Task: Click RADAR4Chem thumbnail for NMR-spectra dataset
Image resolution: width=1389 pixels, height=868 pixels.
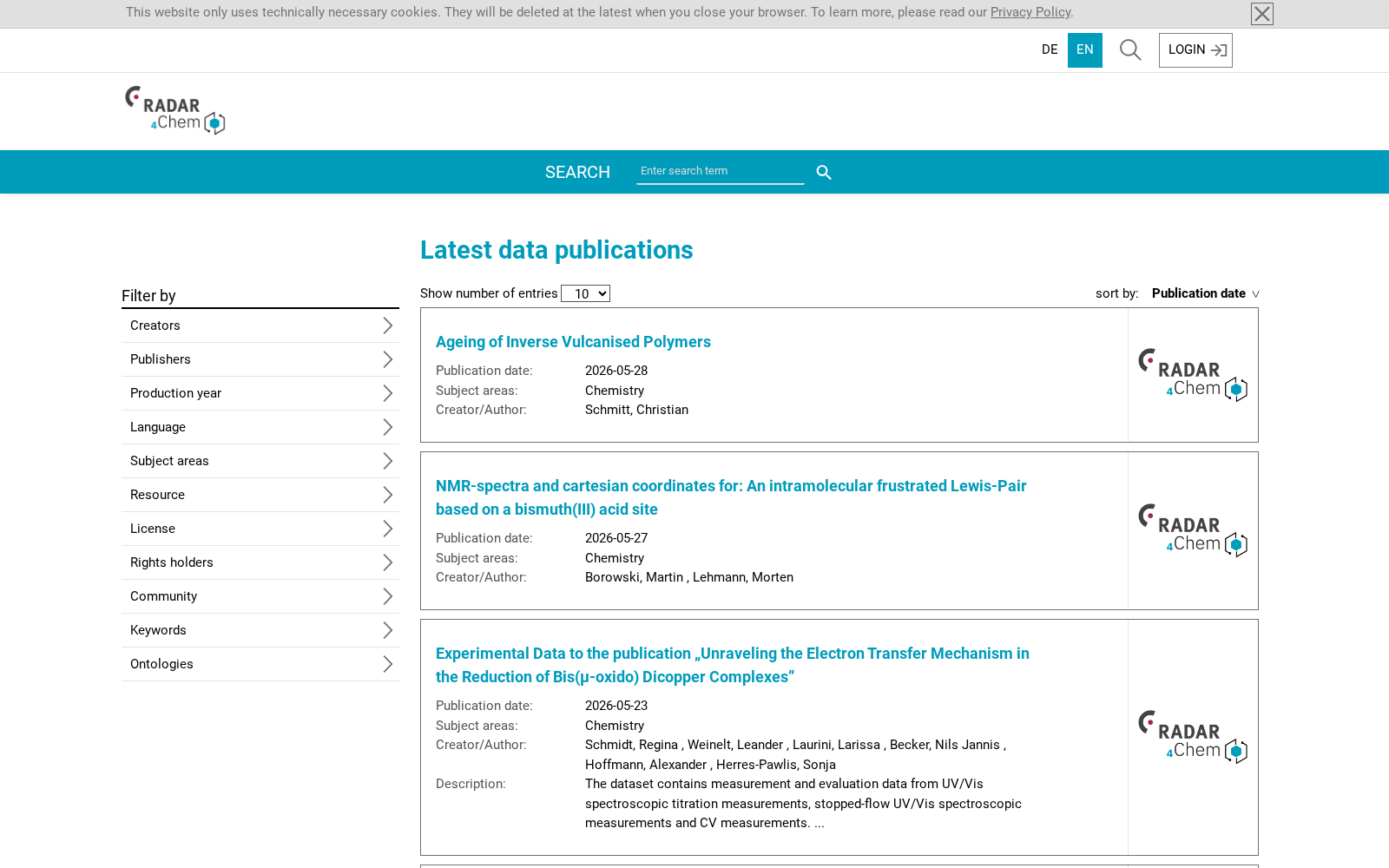Action: (1193, 530)
